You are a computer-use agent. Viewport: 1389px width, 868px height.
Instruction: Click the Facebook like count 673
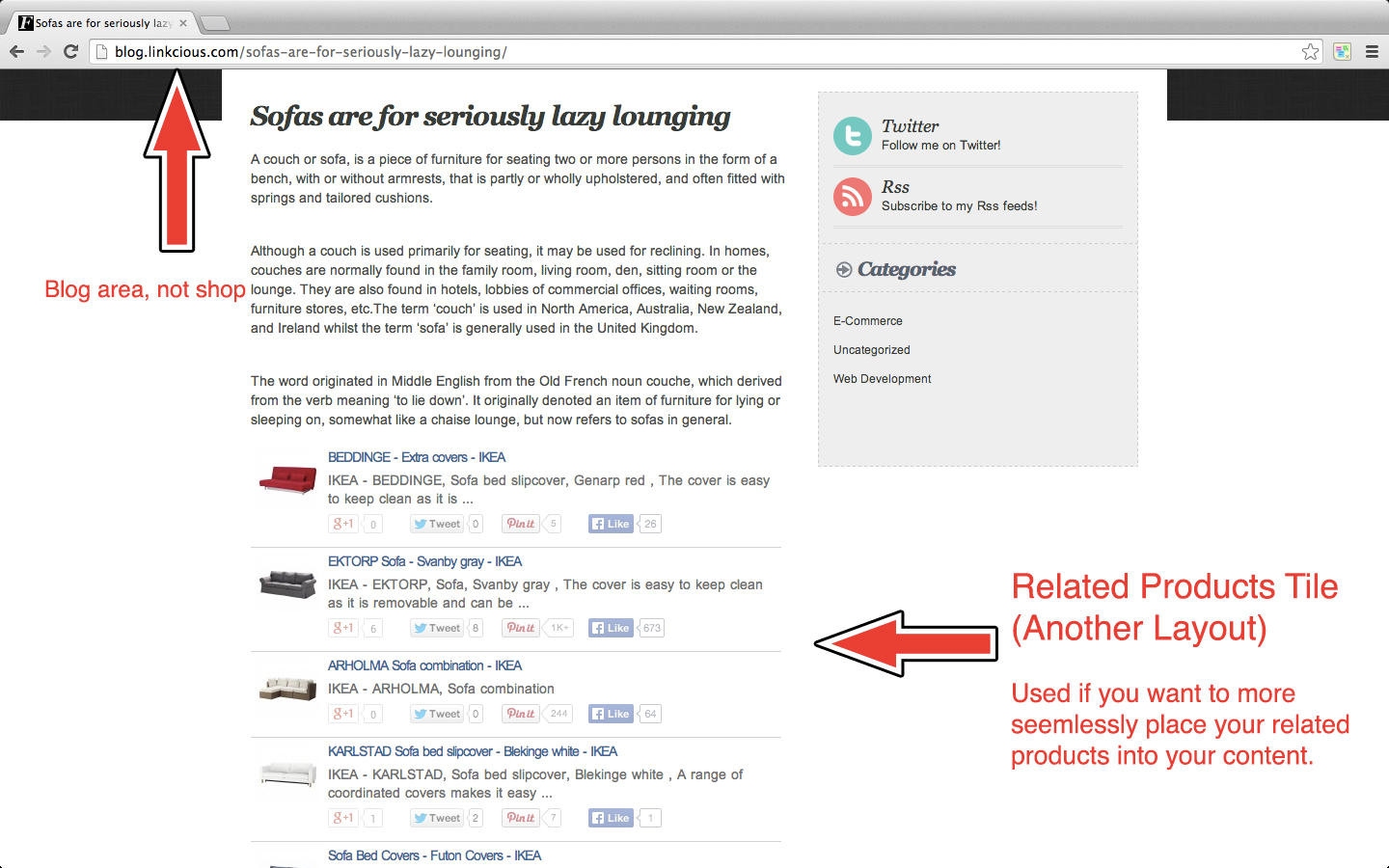(652, 628)
